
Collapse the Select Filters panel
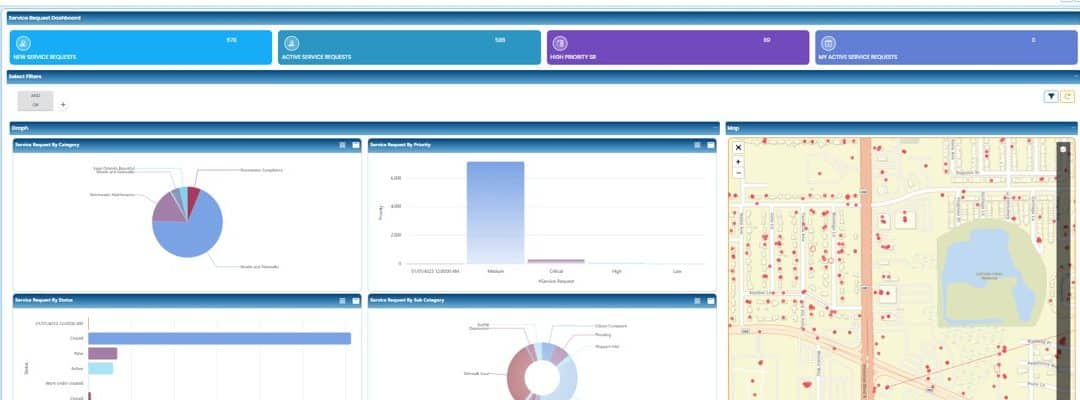(1075, 76)
